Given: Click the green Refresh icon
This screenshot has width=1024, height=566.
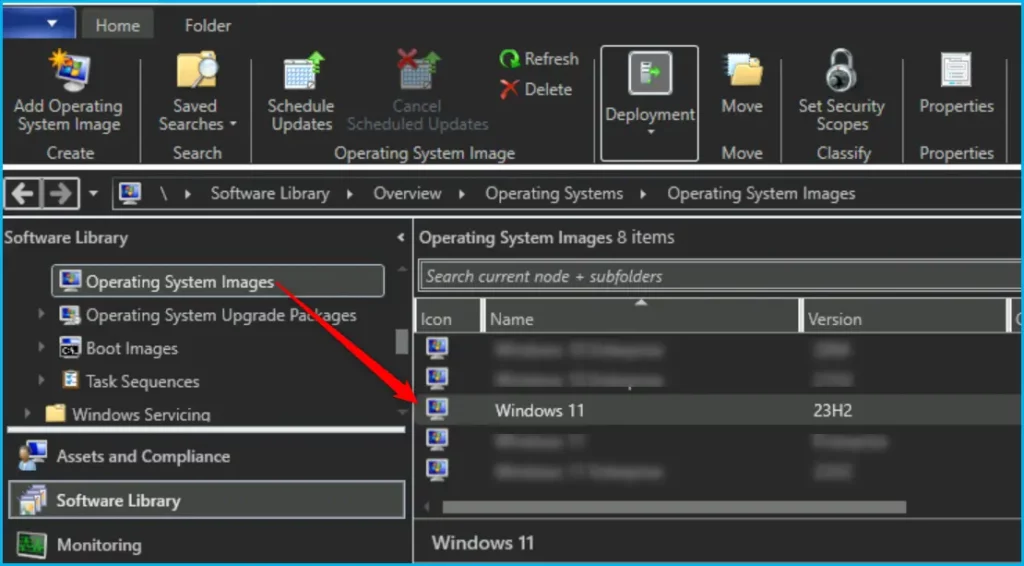Looking at the screenshot, I should pyautogui.click(x=509, y=59).
